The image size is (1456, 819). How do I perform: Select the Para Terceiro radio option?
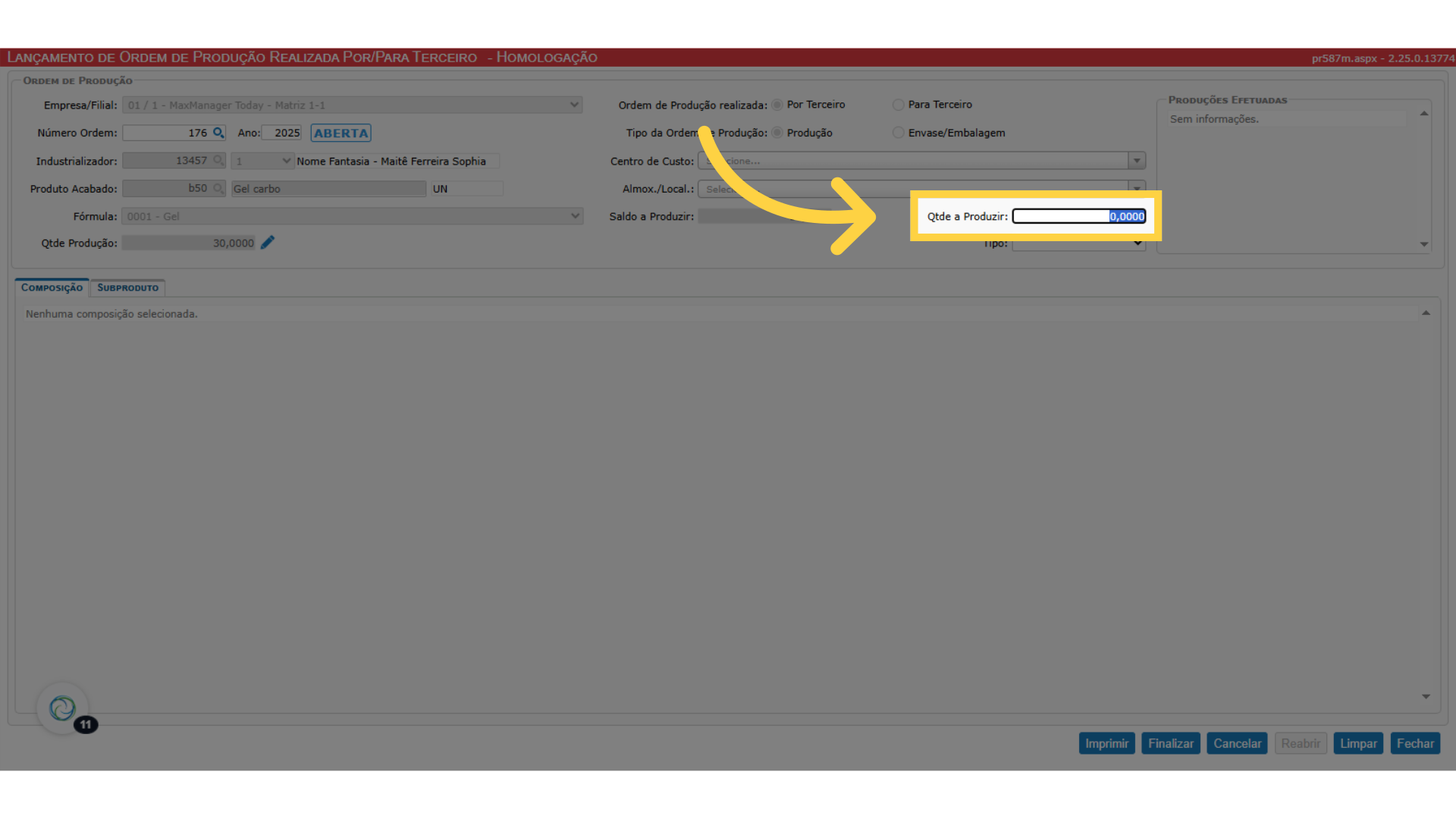point(899,105)
